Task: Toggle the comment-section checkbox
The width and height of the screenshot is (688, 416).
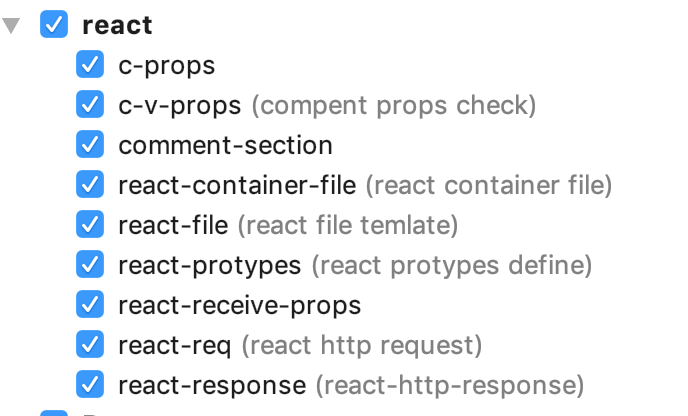Action: pos(90,144)
